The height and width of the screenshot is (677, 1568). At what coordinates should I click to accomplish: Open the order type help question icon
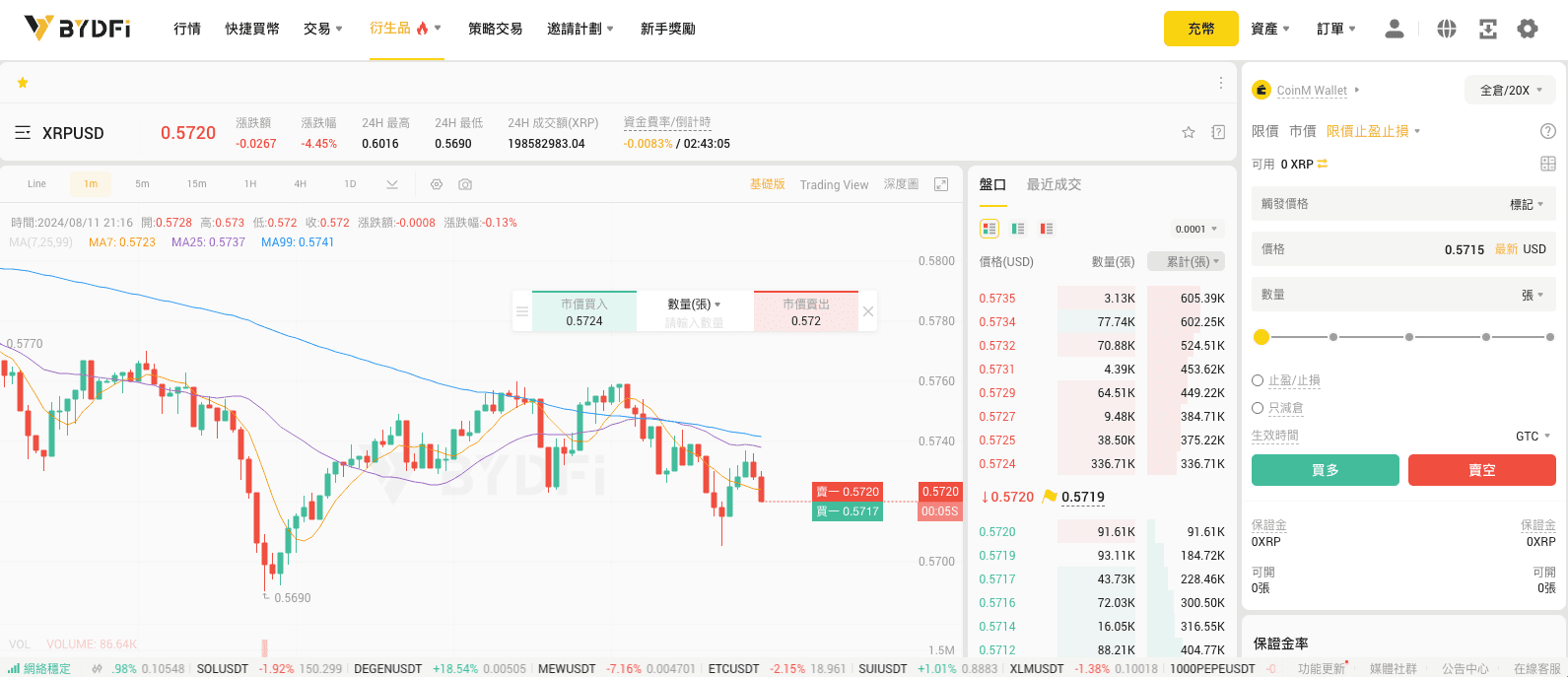[x=1547, y=131]
